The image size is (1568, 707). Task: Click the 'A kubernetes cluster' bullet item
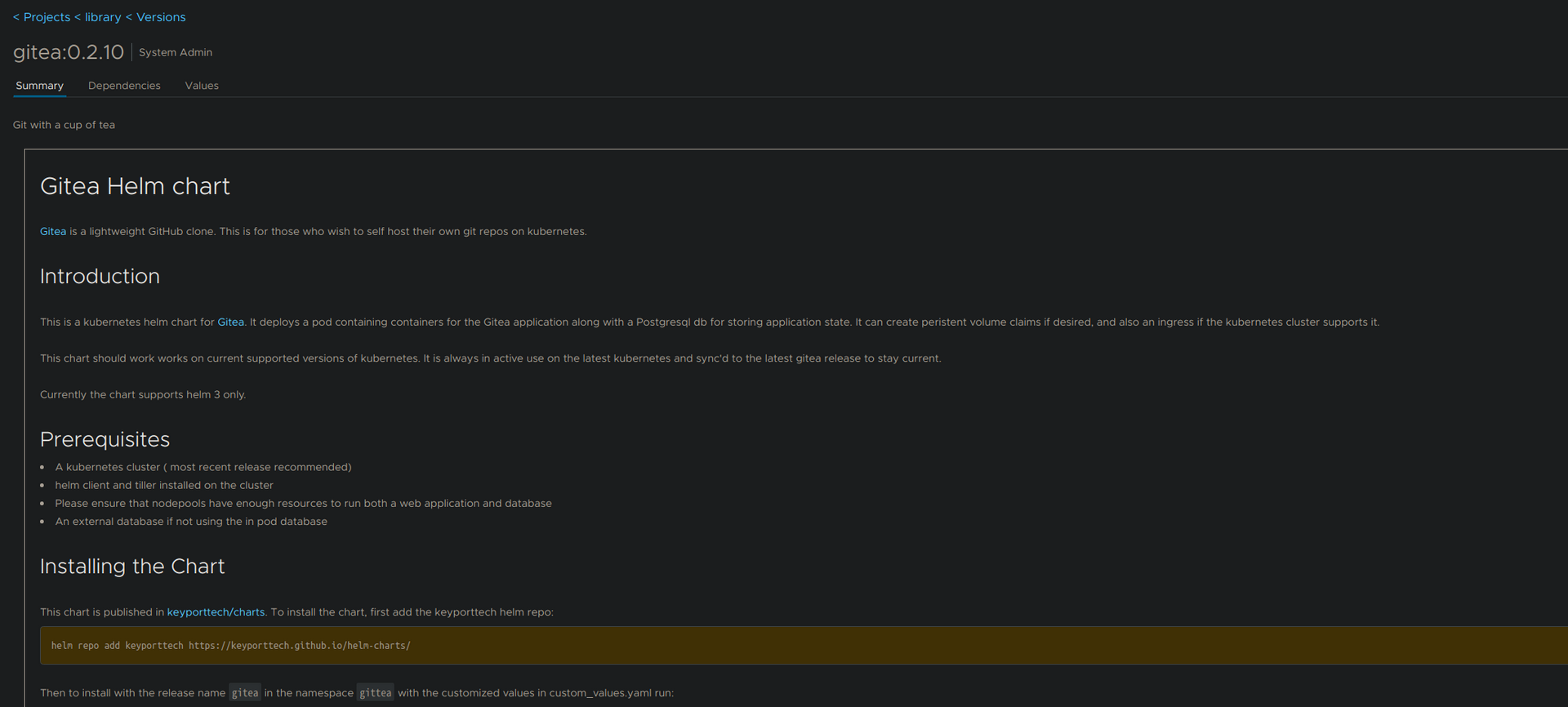pyautogui.click(x=203, y=467)
